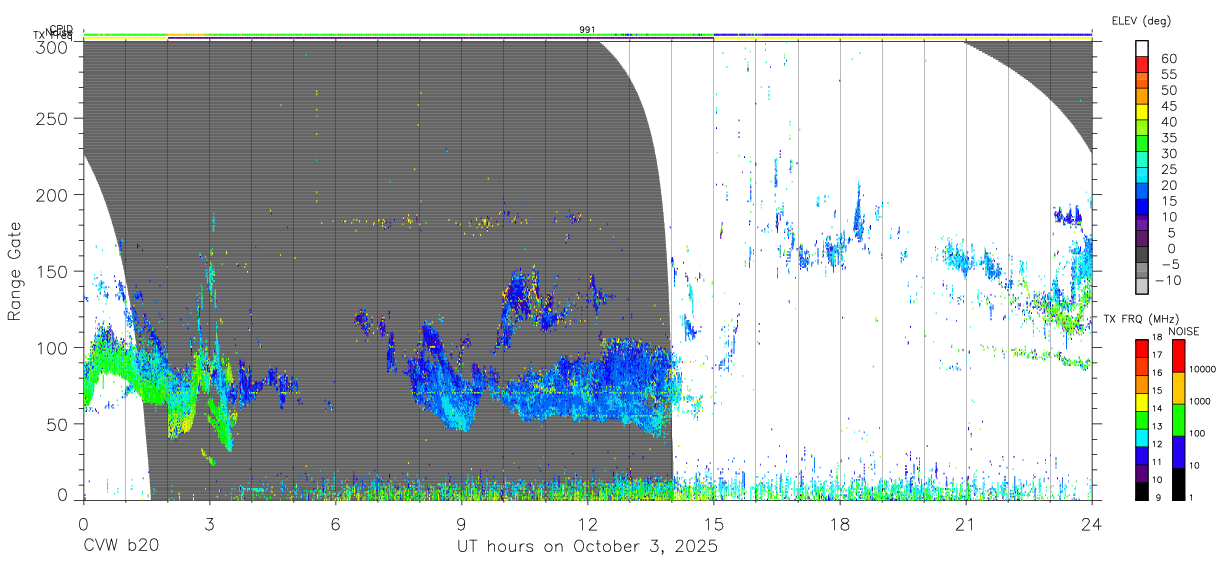Pick the yellow 14–15 MHz TX FRQ segment
1228x567 pixels.
[x=1141, y=401]
